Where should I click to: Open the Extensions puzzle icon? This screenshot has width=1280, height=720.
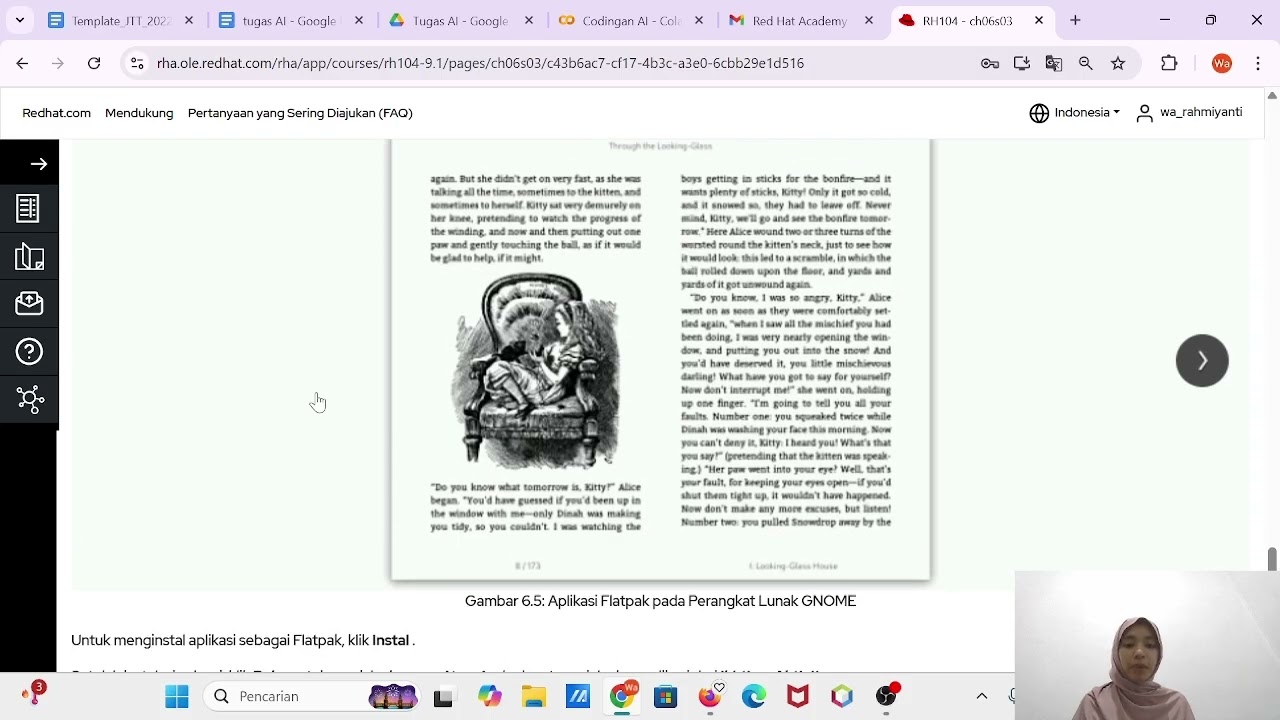1169,63
